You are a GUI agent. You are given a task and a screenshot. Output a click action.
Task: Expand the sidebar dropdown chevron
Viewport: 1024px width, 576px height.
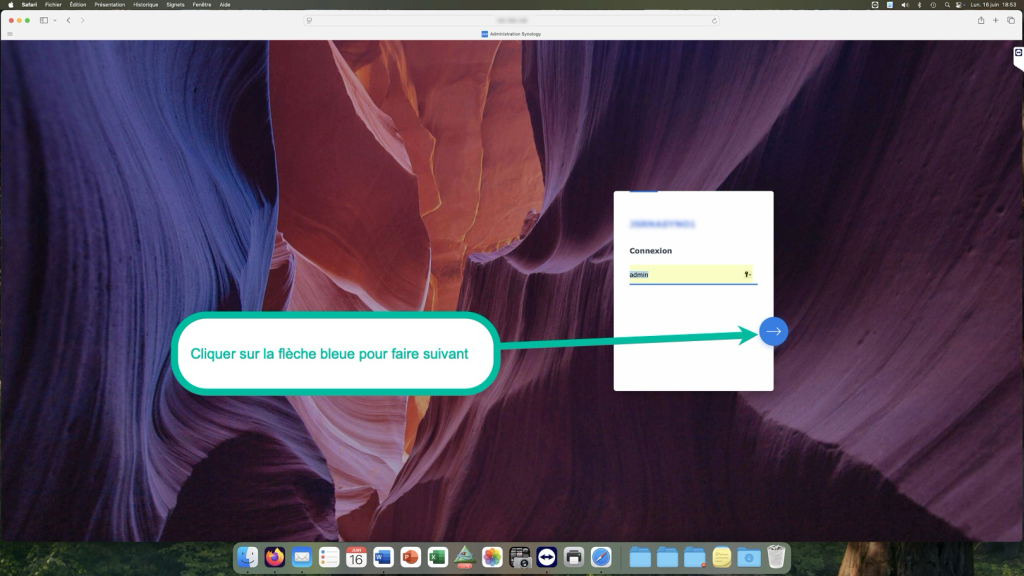tap(55, 20)
